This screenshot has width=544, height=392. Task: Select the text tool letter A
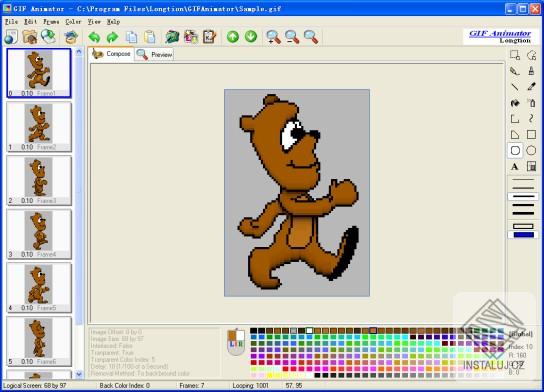tap(515, 167)
